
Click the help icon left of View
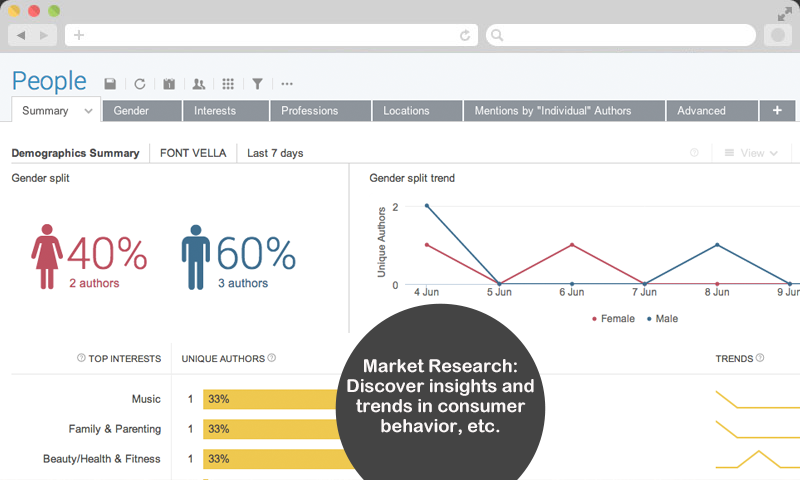pyautogui.click(x=694, y=153)
